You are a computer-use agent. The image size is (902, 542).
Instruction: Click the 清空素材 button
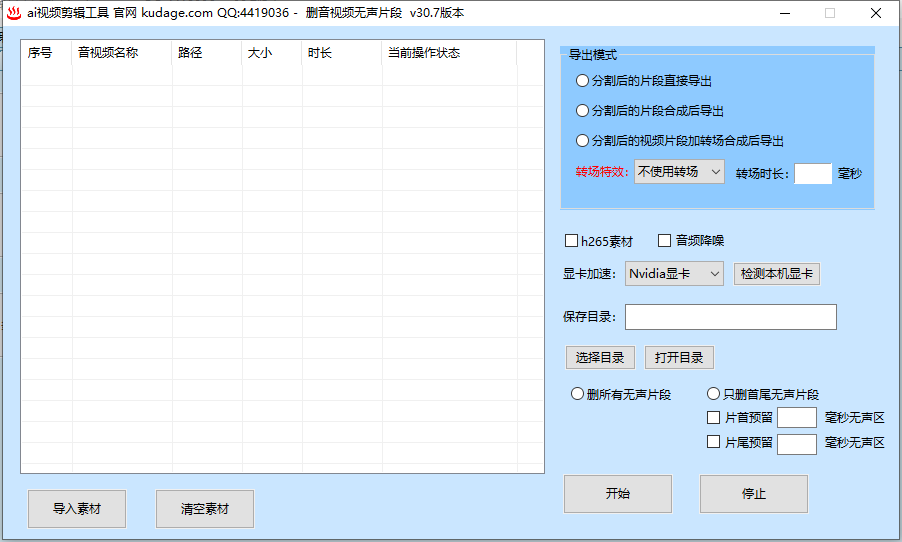[205, 509]
